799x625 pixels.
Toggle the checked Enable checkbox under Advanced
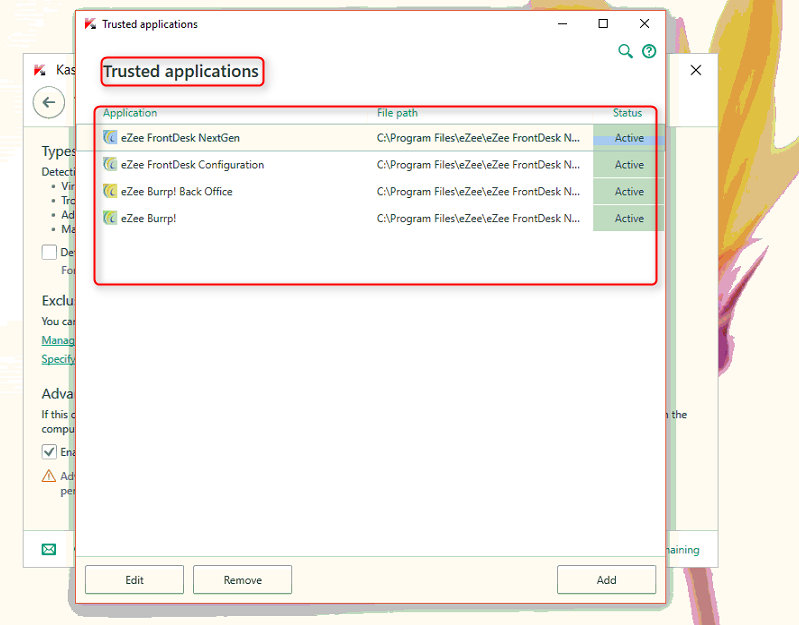tap(49, 452)
